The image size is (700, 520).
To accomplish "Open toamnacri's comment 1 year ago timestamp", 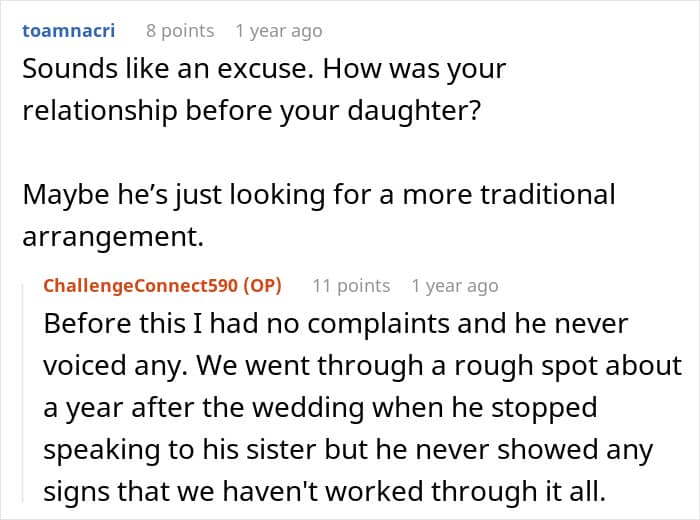I will [x=279, y=31].
